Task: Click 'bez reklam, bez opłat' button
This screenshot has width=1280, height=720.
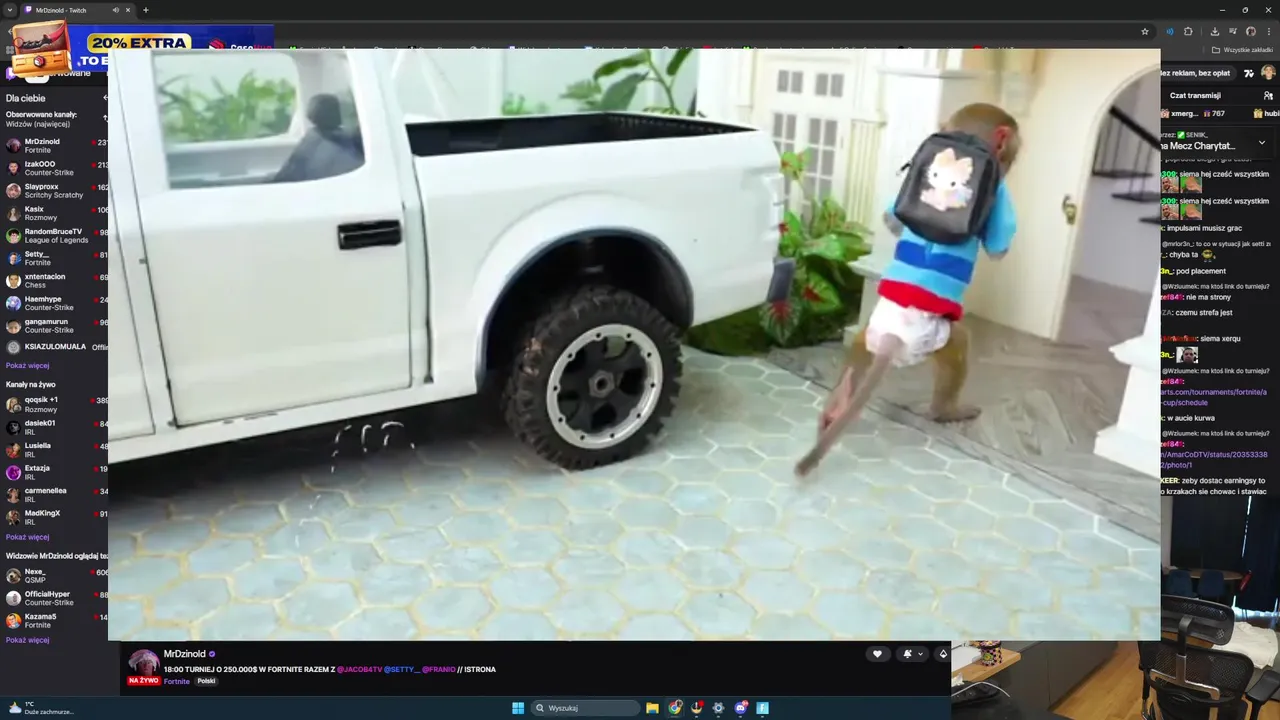Action: pos(1198,73)
